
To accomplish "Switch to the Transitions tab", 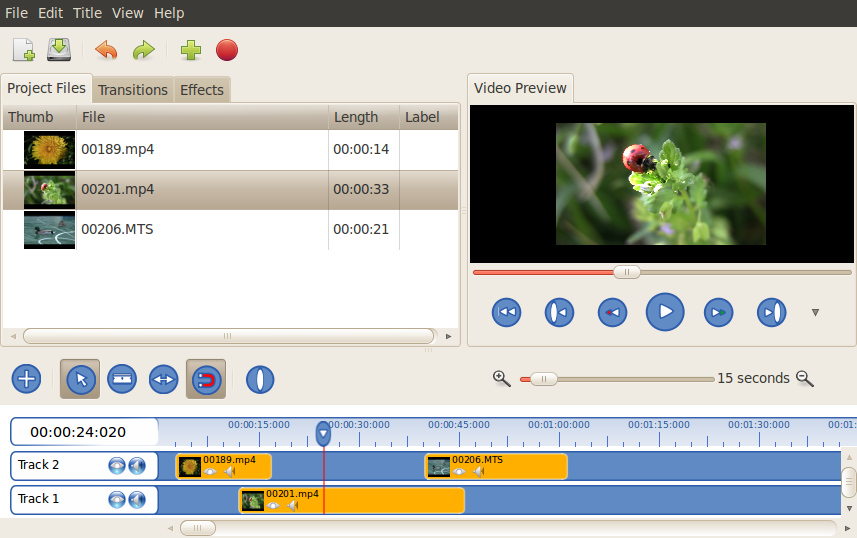I will (x=133, y=90).
